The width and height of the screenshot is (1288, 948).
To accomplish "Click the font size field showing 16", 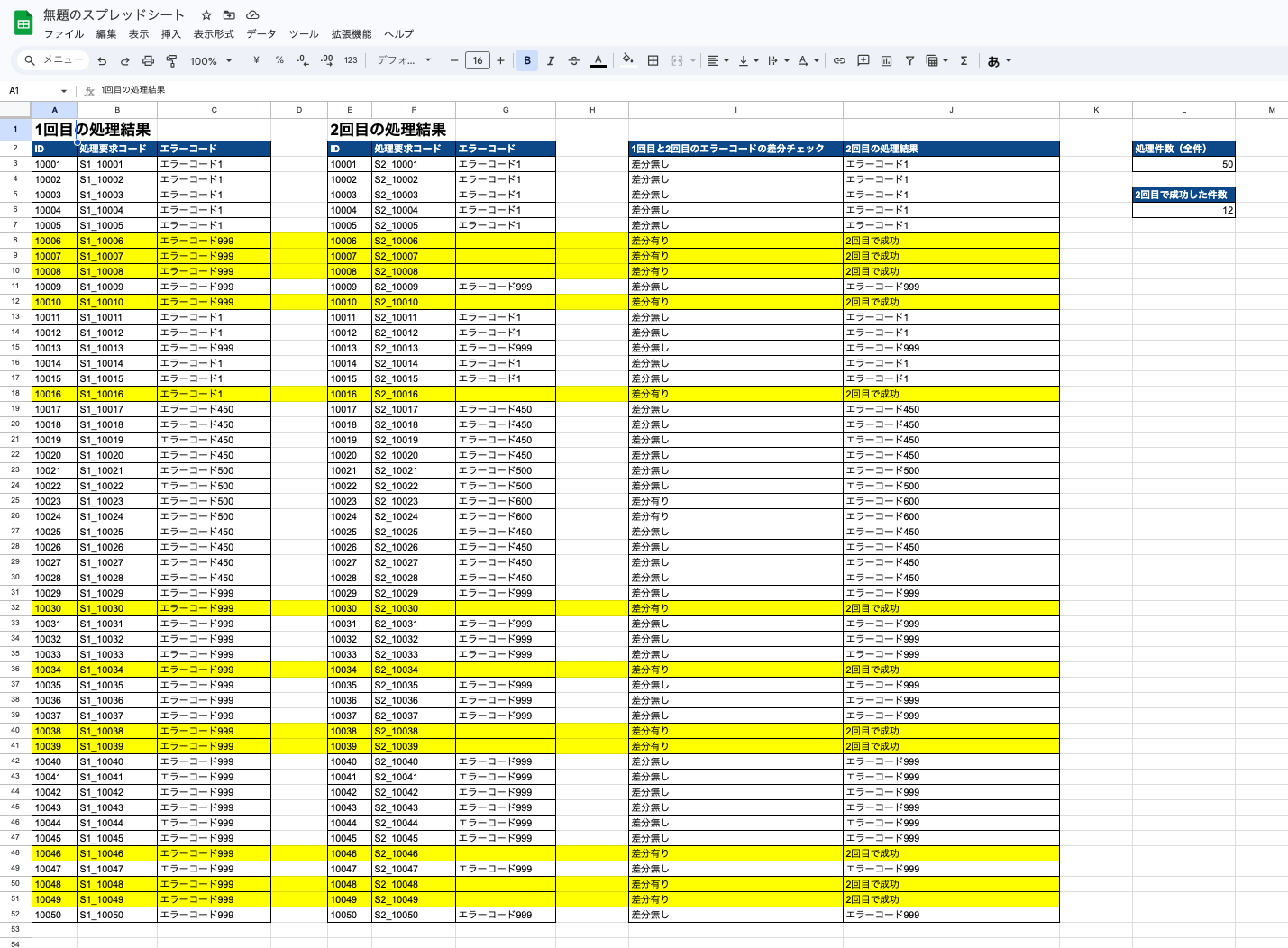I will tap(478, 60).
